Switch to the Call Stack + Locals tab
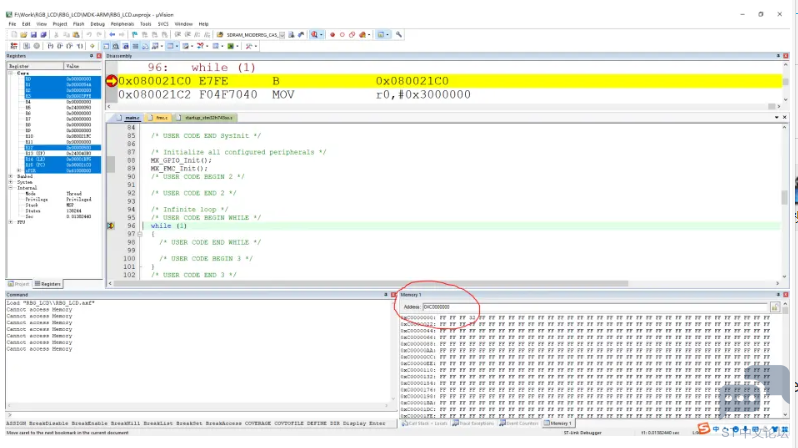Image resolution: width=798 pixels, height=448 pixels. pos(425,423)
